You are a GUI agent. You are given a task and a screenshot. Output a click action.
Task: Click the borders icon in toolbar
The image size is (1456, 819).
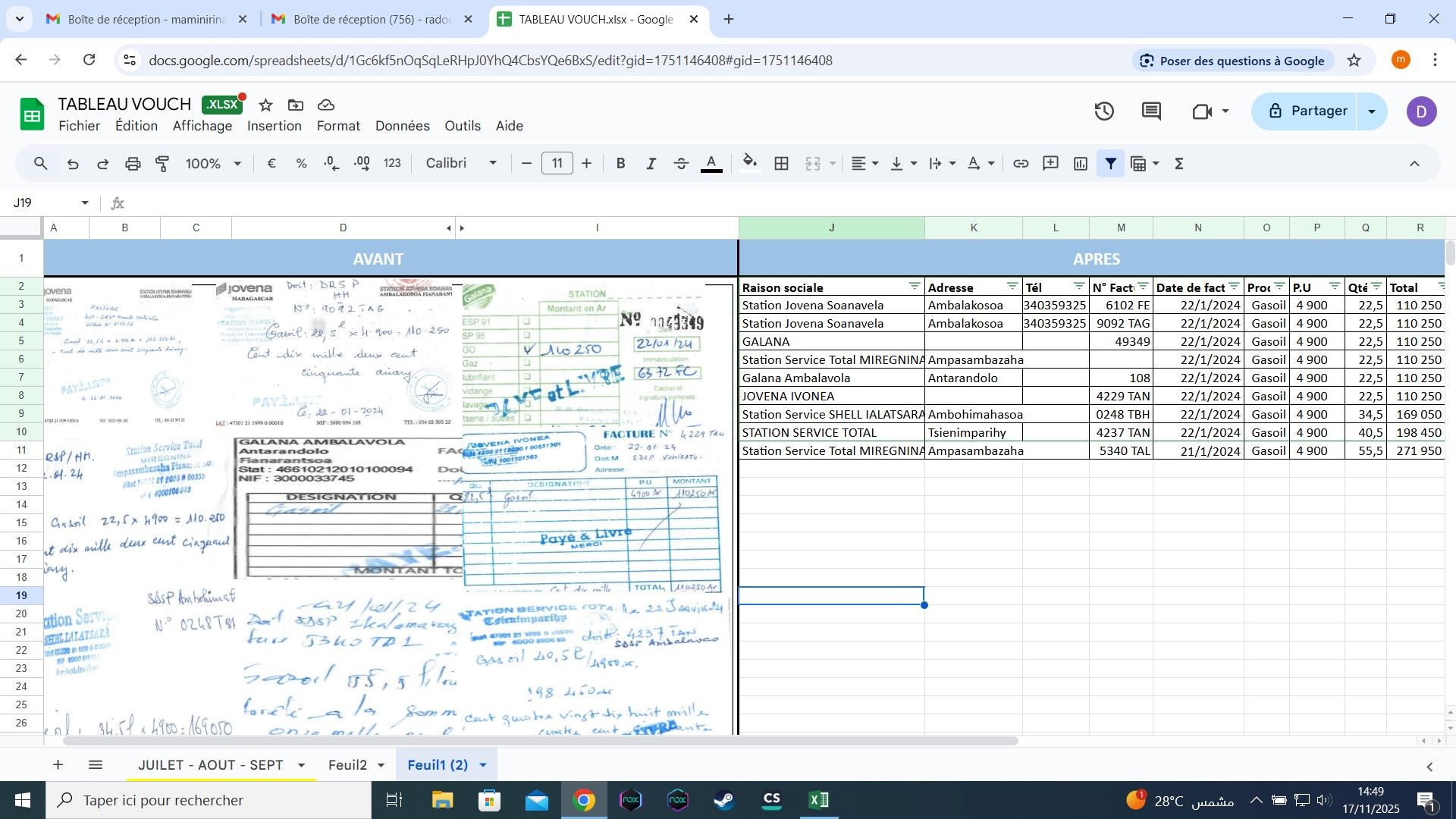click(x=782, y=164)
